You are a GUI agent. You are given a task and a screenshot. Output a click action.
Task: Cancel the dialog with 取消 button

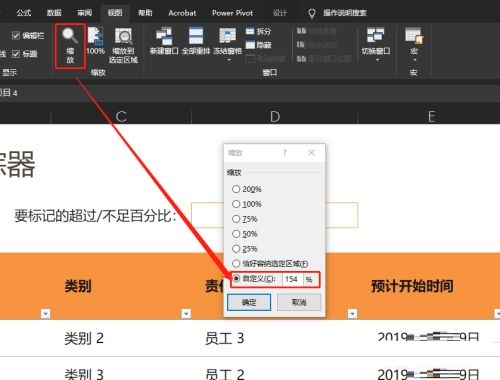(299, 302)
